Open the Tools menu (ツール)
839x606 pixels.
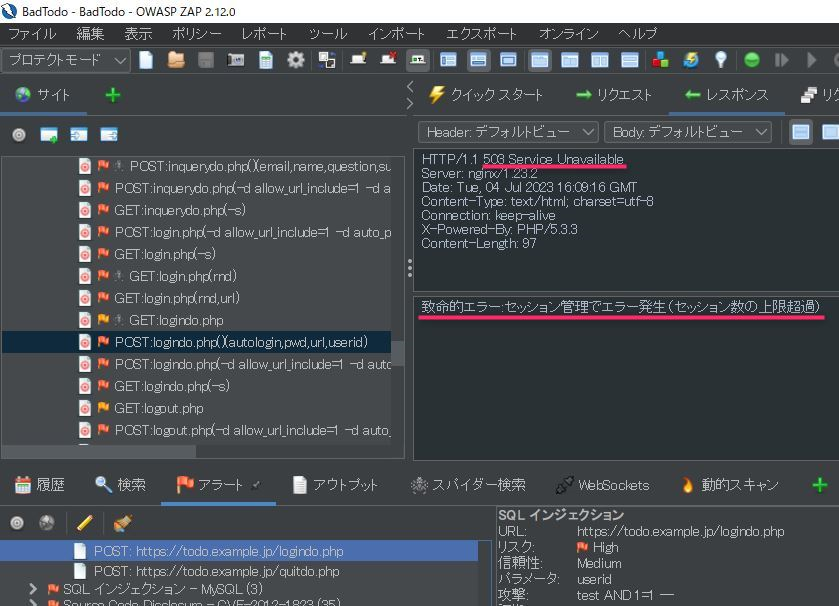point(327,34)
